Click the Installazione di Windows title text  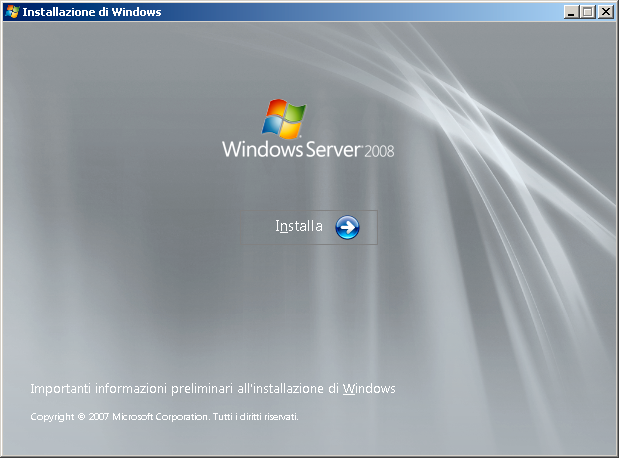point(92,12)
